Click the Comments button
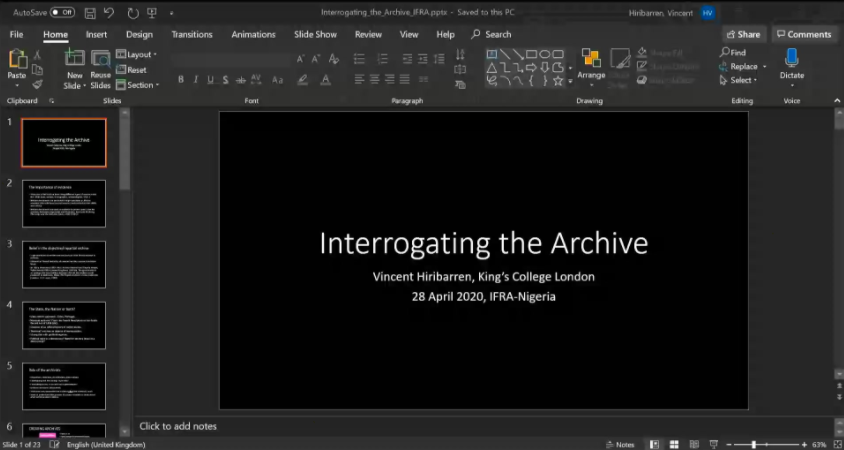Image resolution: width=844 pixels, height=450 pixels. tap(804, 34)
